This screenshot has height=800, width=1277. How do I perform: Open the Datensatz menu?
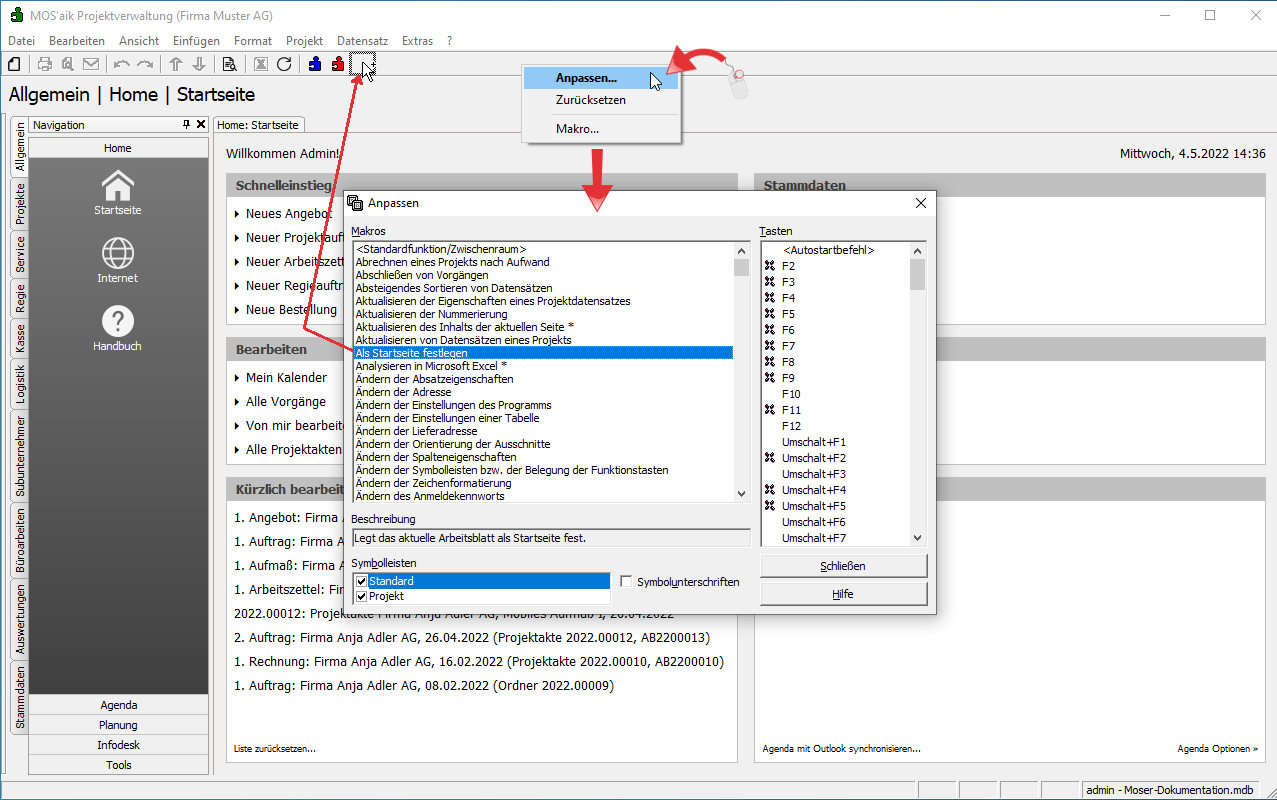click(362, 41)
